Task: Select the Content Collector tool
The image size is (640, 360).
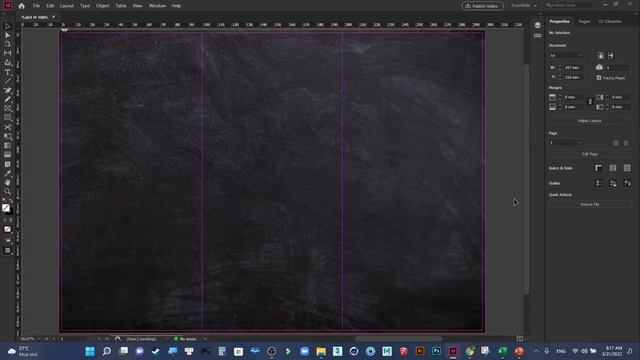Action: 7,62
